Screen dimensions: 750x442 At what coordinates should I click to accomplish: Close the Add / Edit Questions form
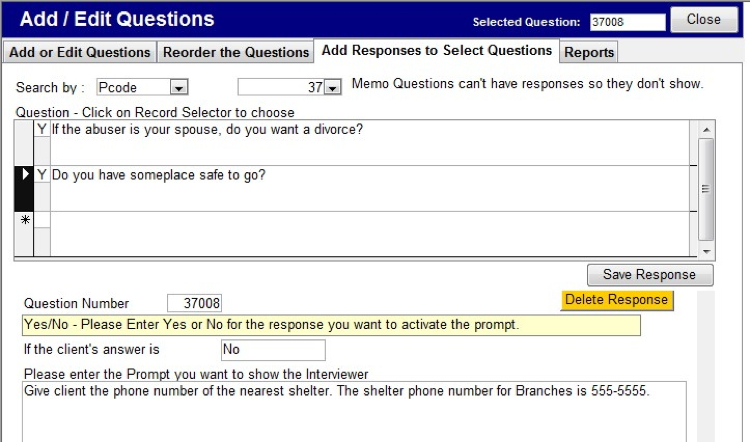click(x=703, y=20)
